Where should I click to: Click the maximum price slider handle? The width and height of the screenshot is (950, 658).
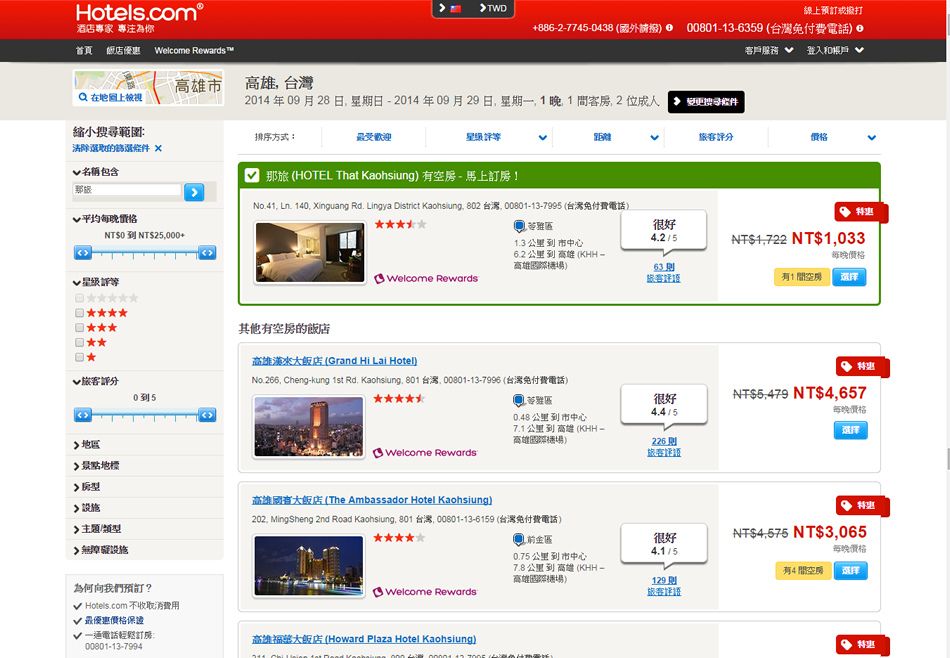[x=207, y=253]
